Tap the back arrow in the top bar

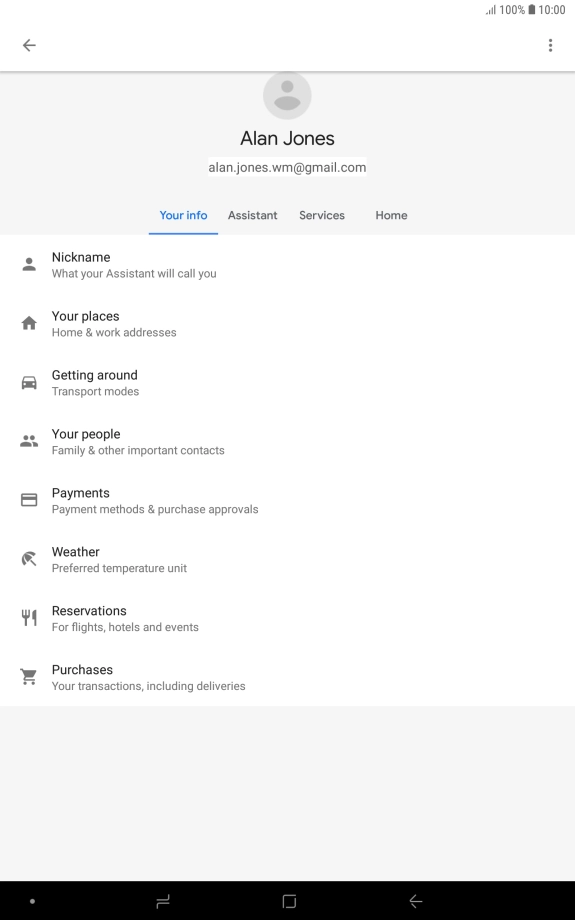tap(29, 45)
